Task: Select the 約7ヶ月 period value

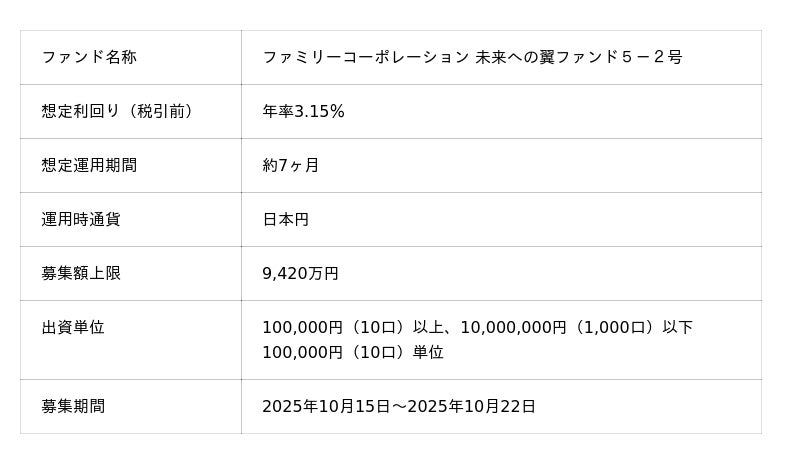Action: [x=290, y=165]
